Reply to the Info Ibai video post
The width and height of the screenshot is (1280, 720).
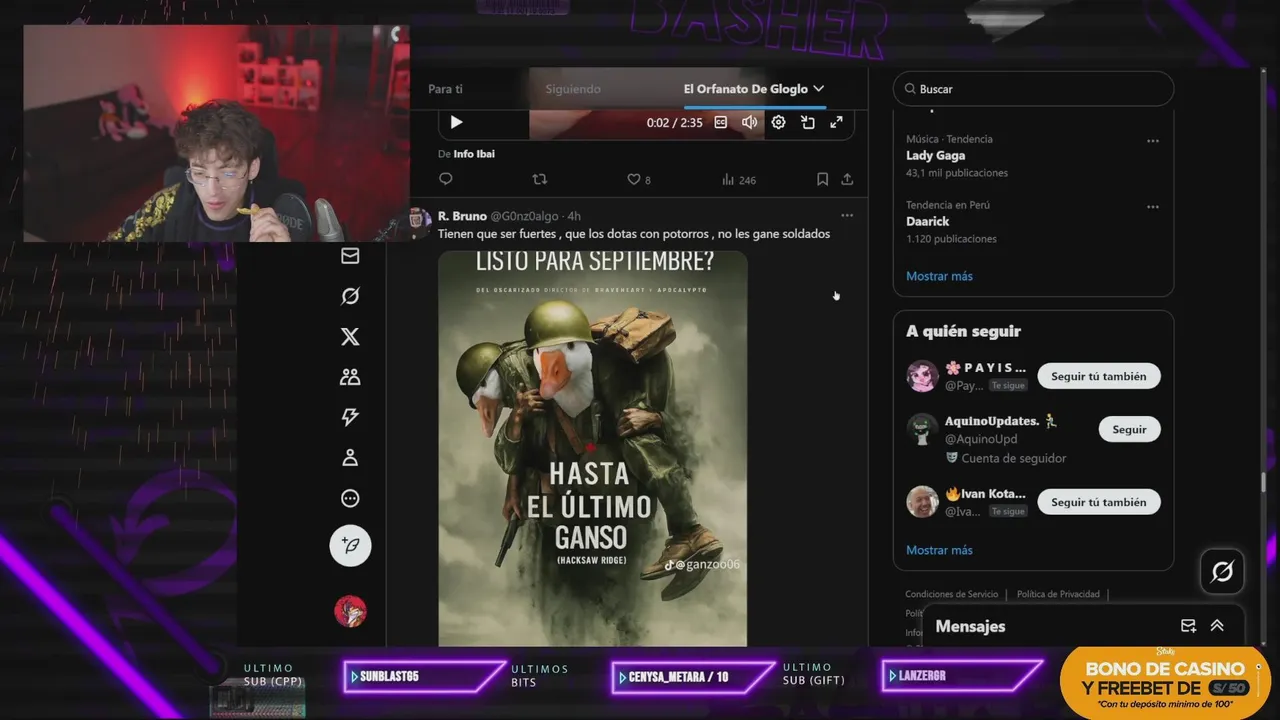point(446,179)
